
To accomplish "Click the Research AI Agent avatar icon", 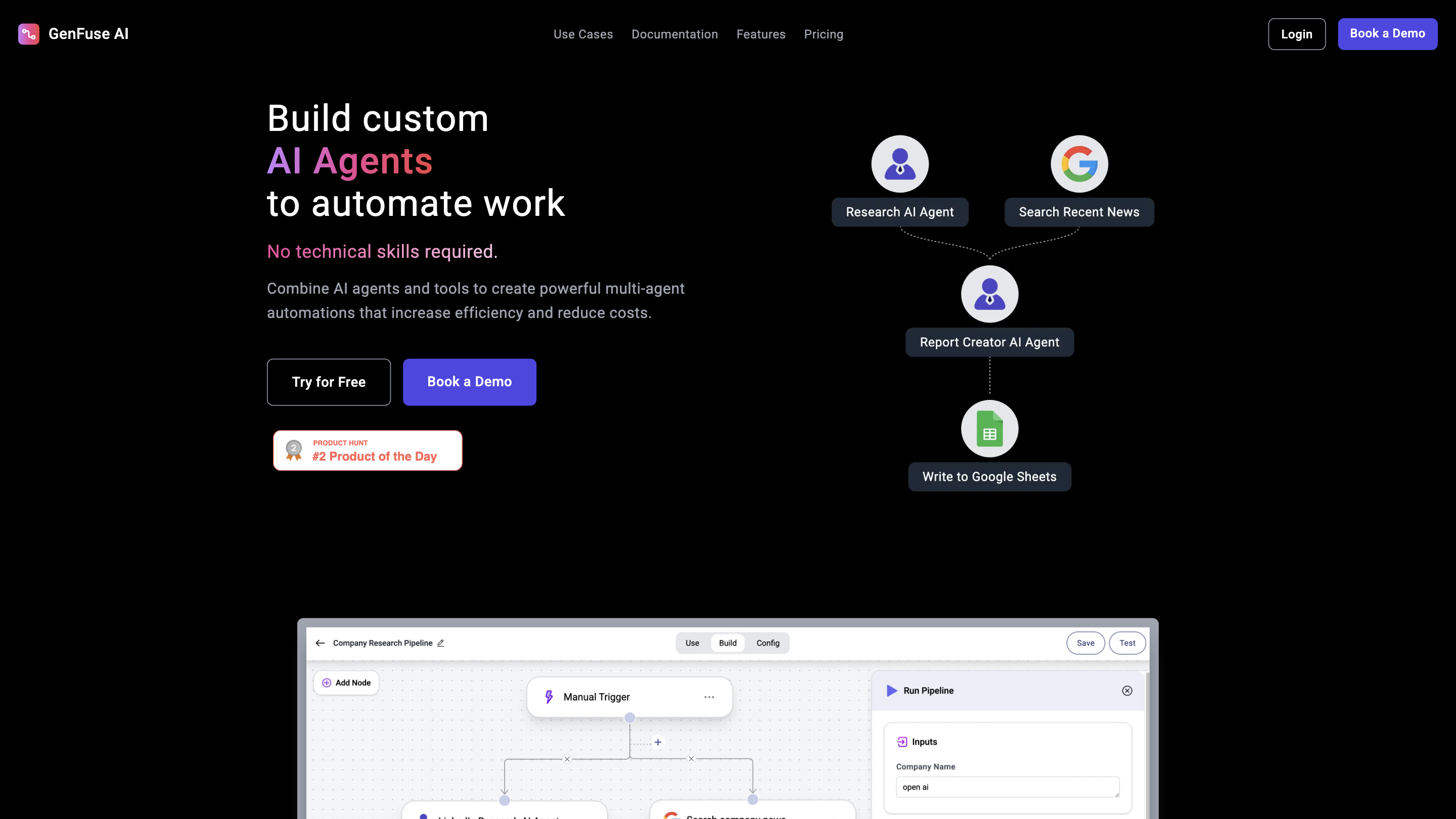I will [899, 163].
